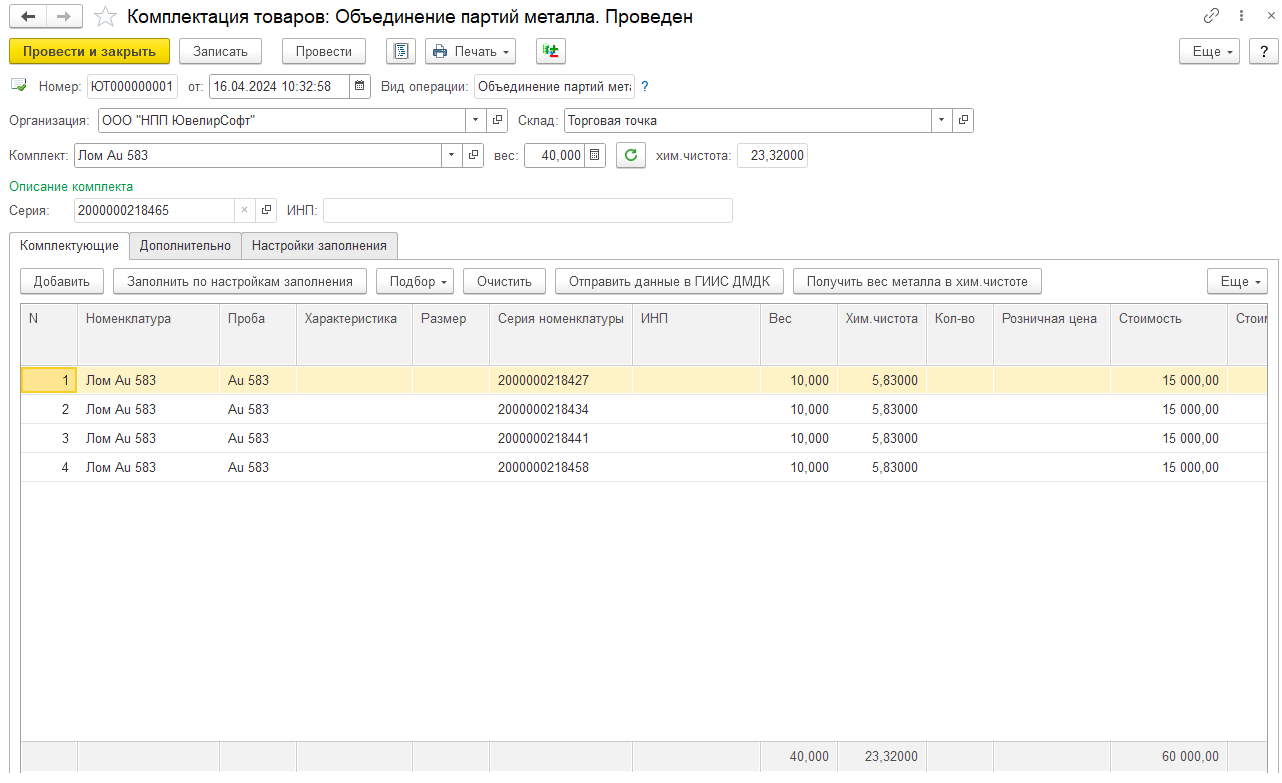Click Получить вес металла в хим.чистоте

(917, 282)
